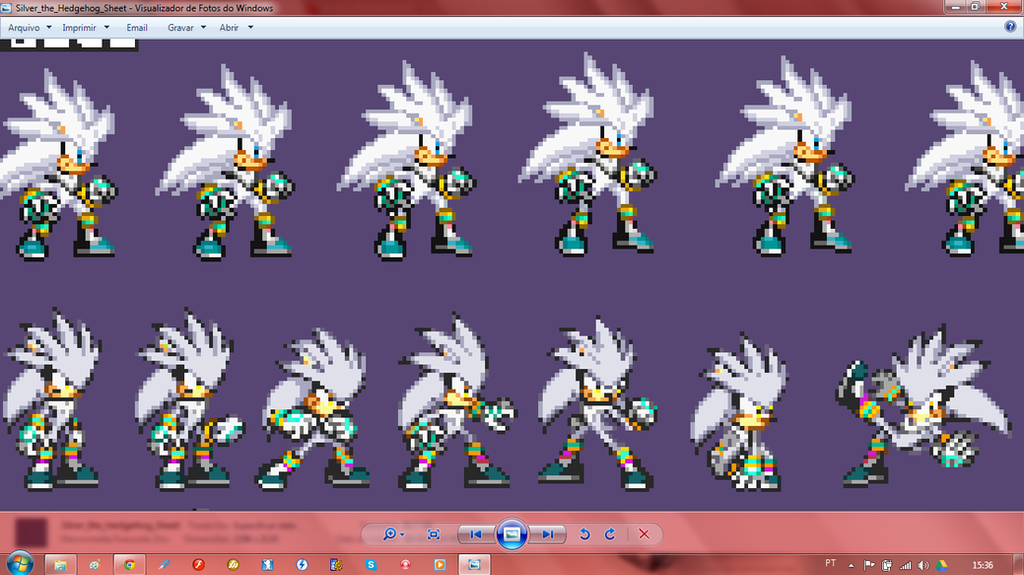Open the Abrir menu
Screen dimensions: 1024x575
(x=229, y=27)
